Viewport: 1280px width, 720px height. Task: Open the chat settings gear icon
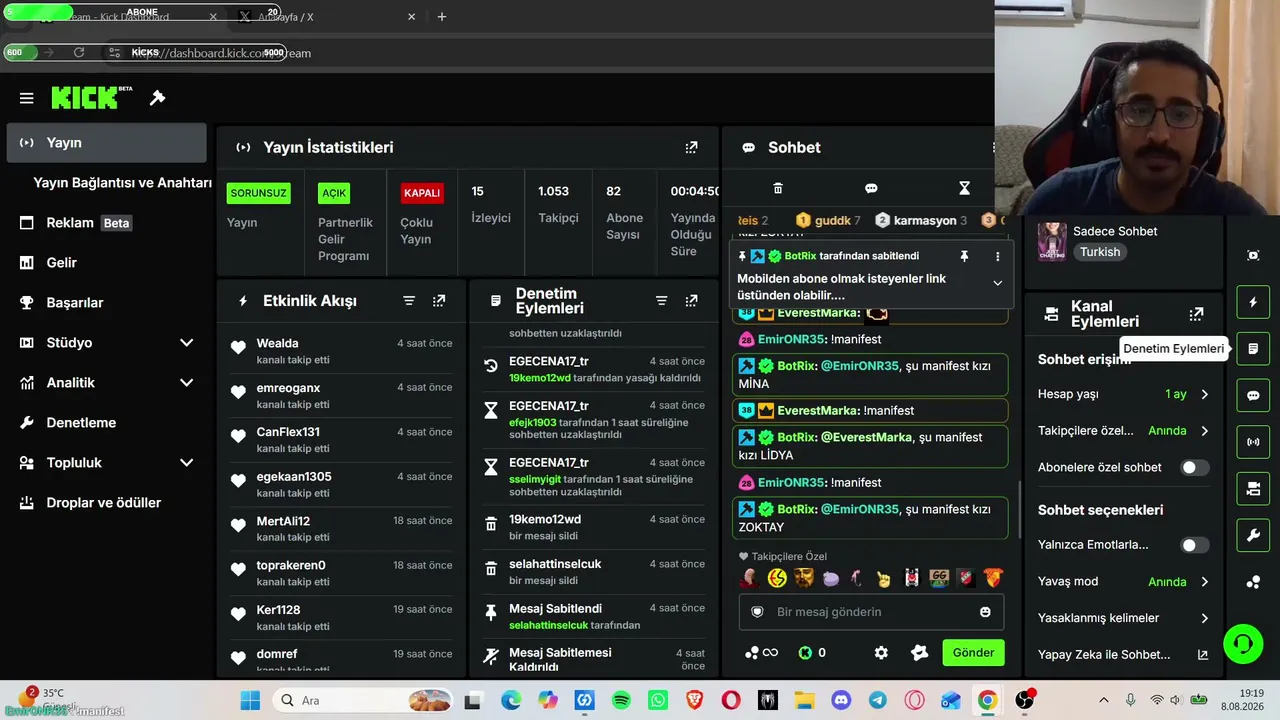881,653
